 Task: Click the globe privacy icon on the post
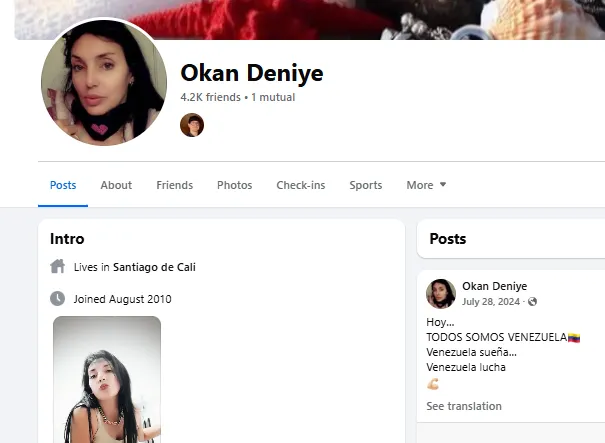[x=532, y=302]
